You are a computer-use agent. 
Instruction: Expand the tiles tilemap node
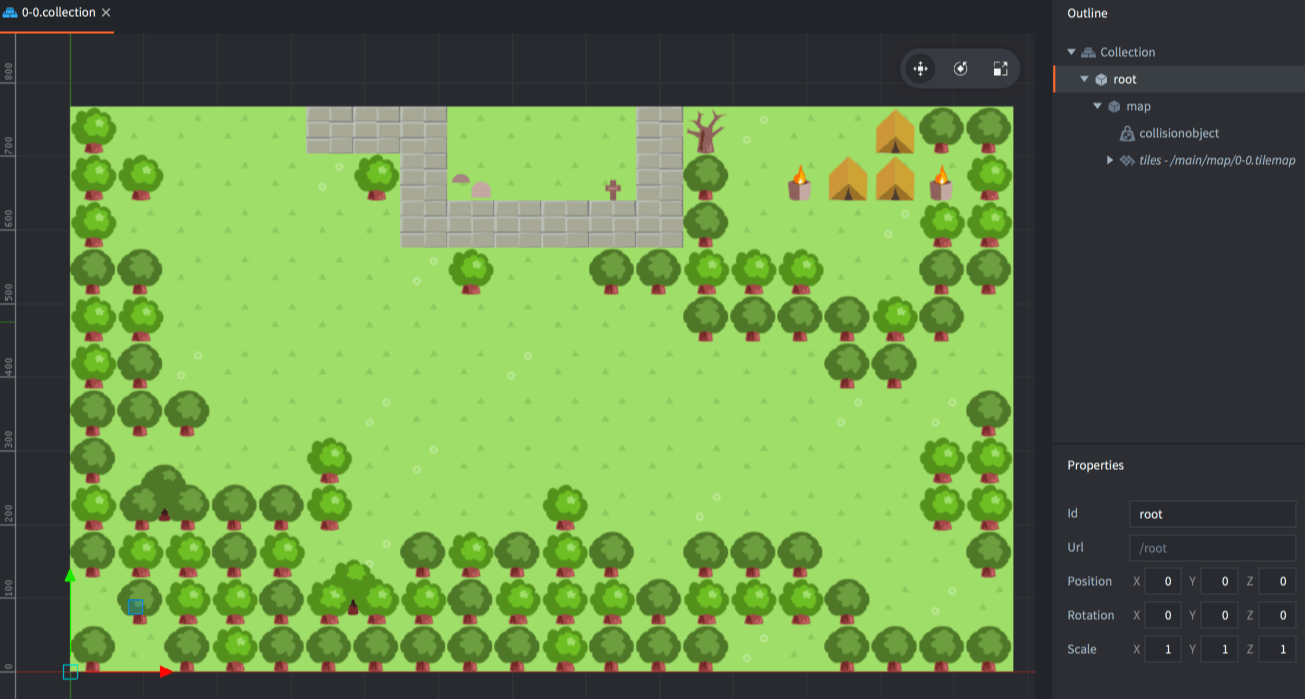[x=1110, y=160]
